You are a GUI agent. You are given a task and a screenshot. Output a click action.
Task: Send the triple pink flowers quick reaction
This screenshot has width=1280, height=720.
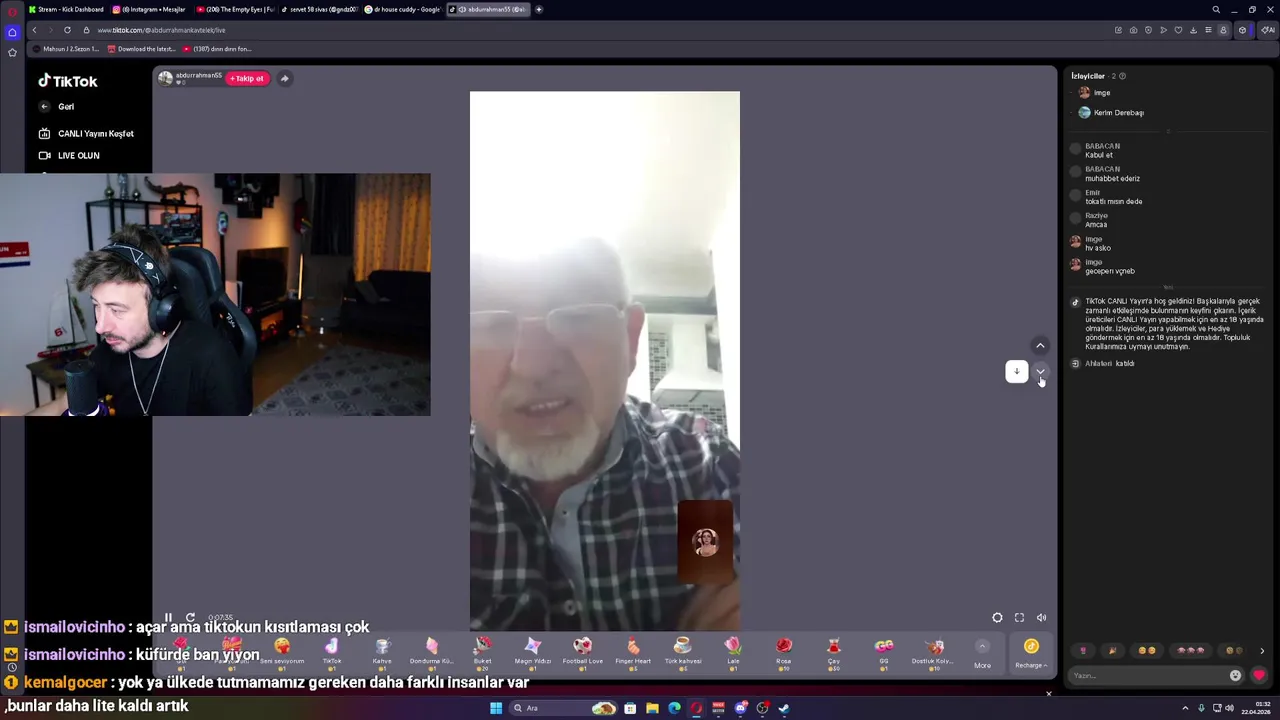1190,650
